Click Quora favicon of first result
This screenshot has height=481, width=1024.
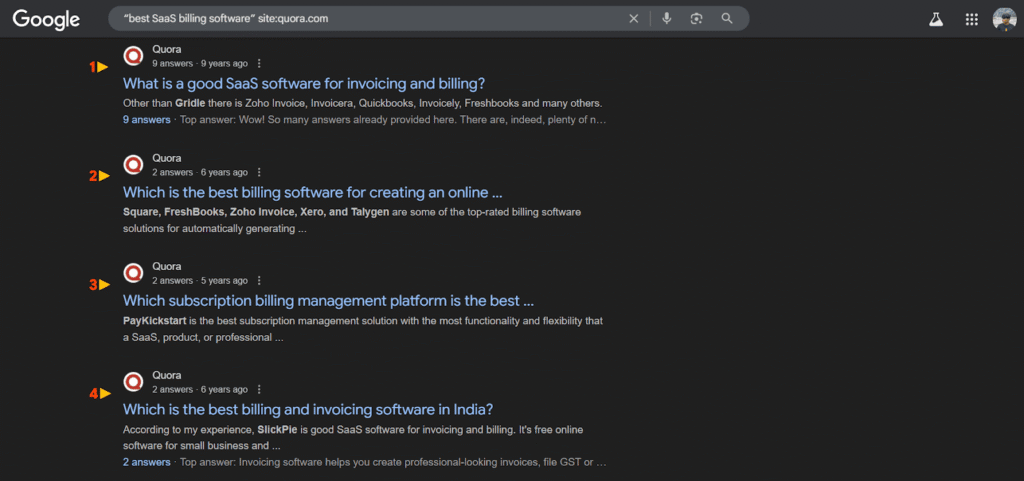click(133, 56)
